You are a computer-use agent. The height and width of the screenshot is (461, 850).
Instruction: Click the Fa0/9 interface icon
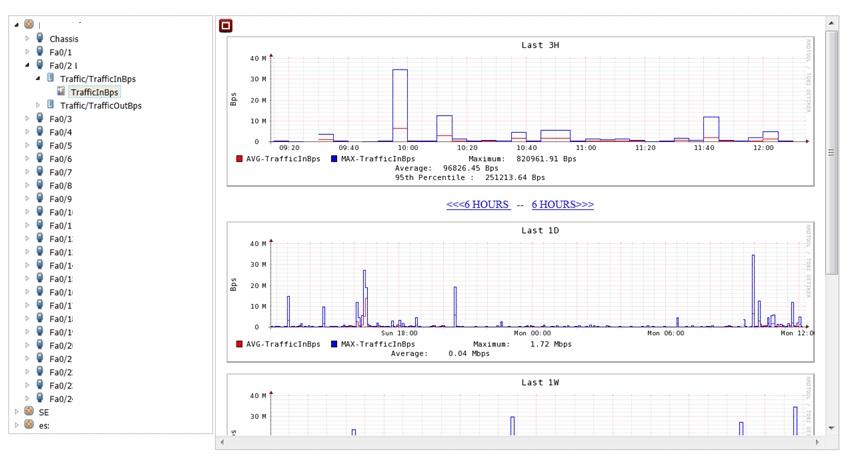40,198
